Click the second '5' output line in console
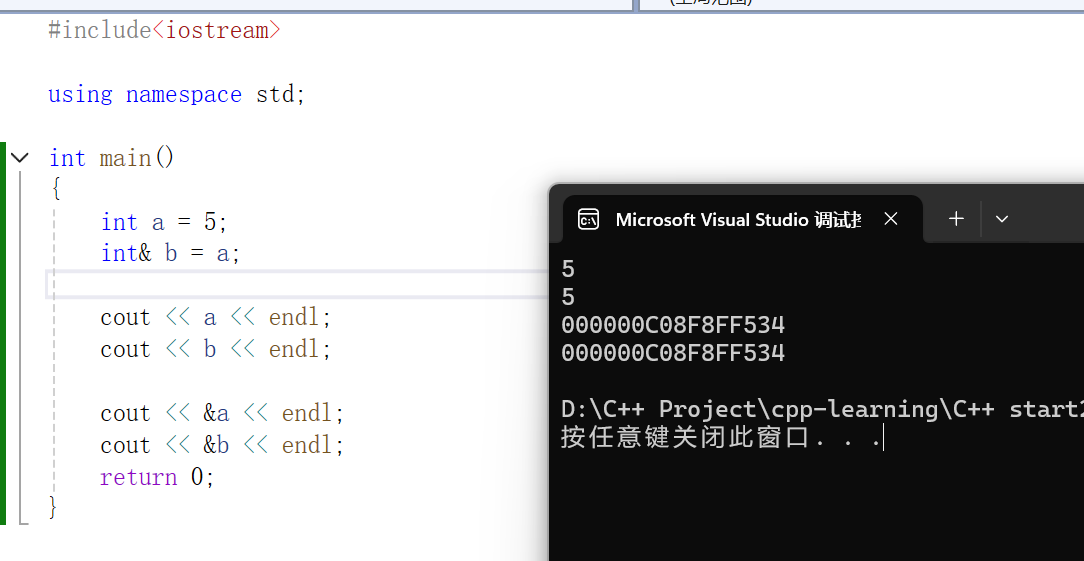 (568, 297)
